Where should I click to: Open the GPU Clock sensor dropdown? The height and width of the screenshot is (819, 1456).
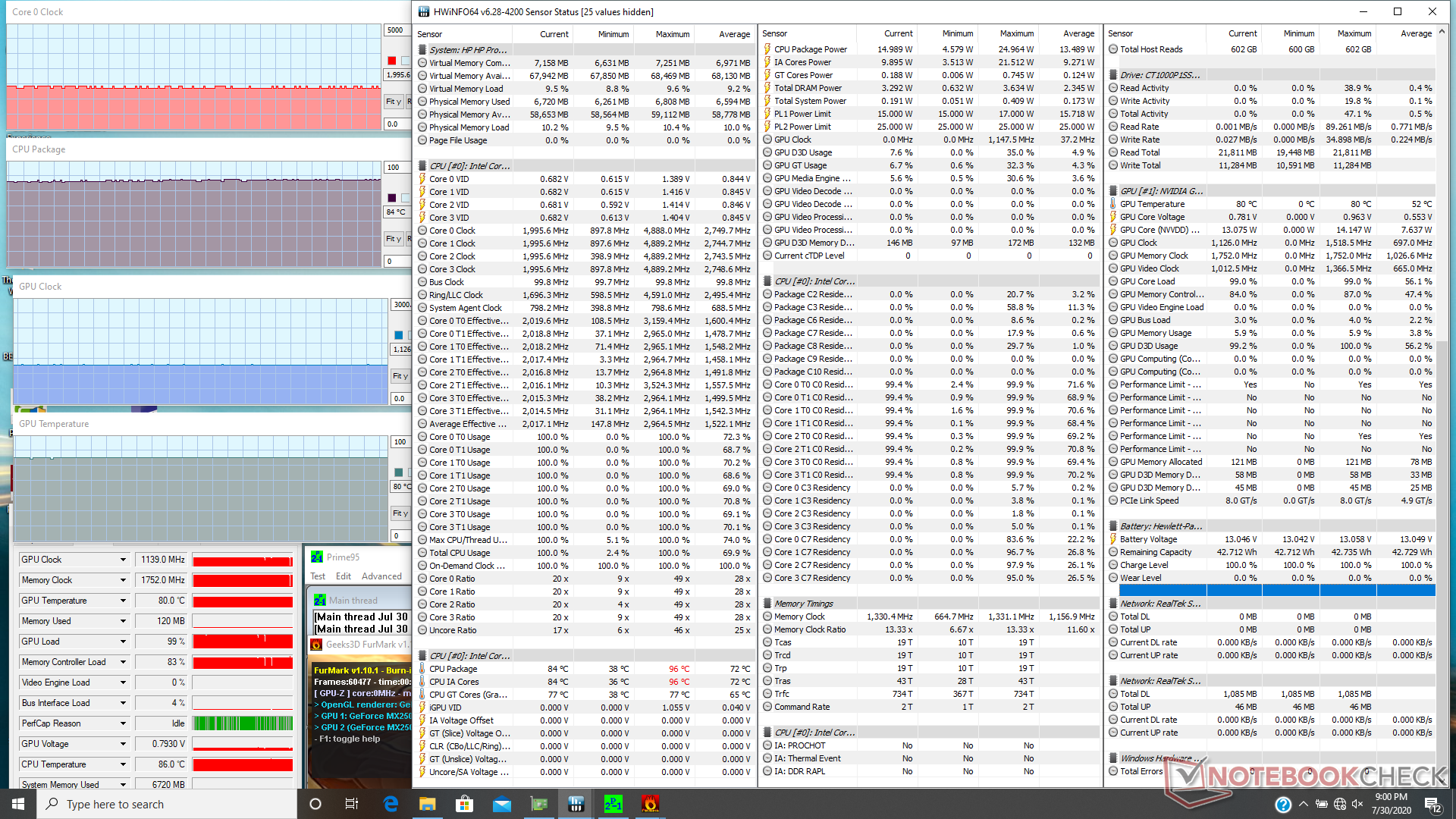coord(123,560)
